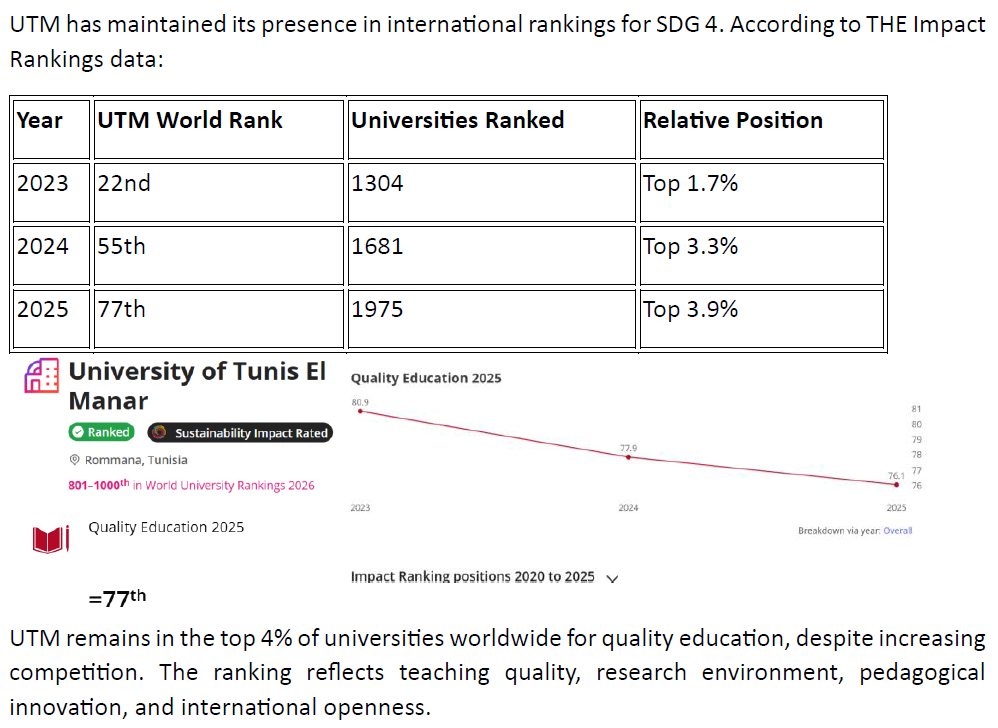Open the 801–1000th World University Rankings link
The height and width of the screenshot is (728, 998).
[191, 486]
